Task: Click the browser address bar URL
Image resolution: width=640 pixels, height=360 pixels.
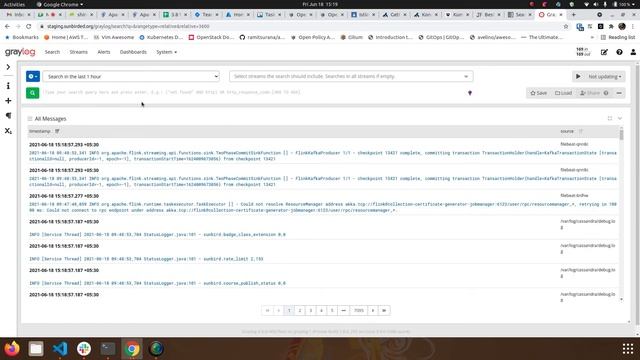Action: pyautogui.click(x=128, y=26)
